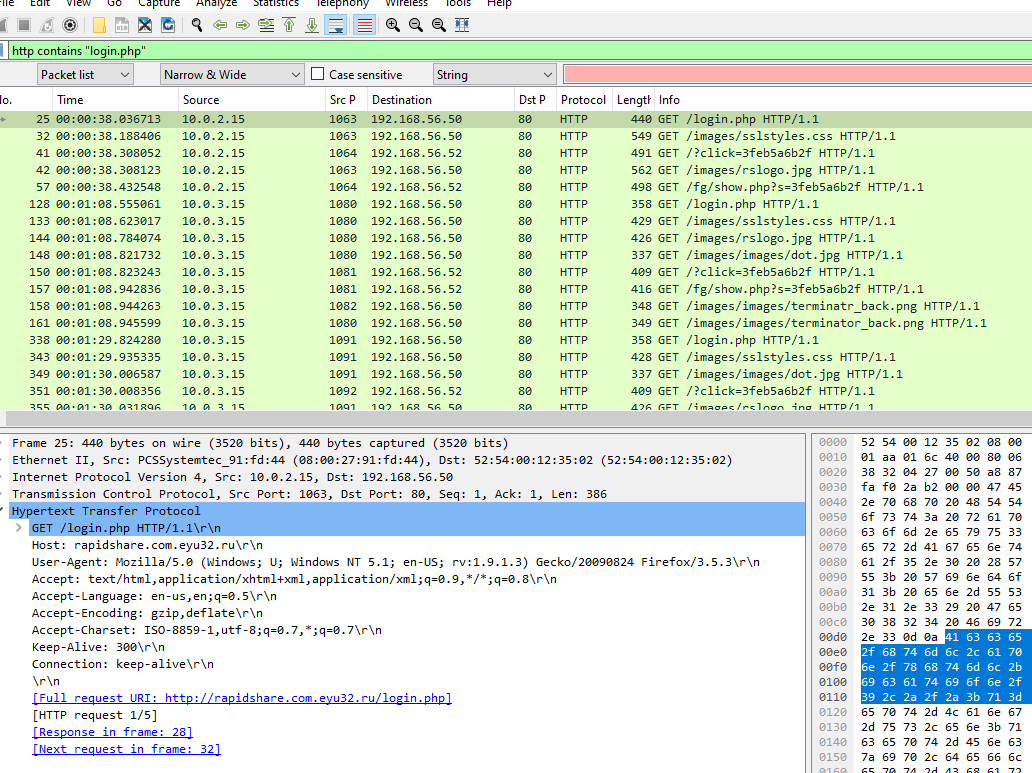
Task: Open the Statistics menu
Action: pos(276,4)
